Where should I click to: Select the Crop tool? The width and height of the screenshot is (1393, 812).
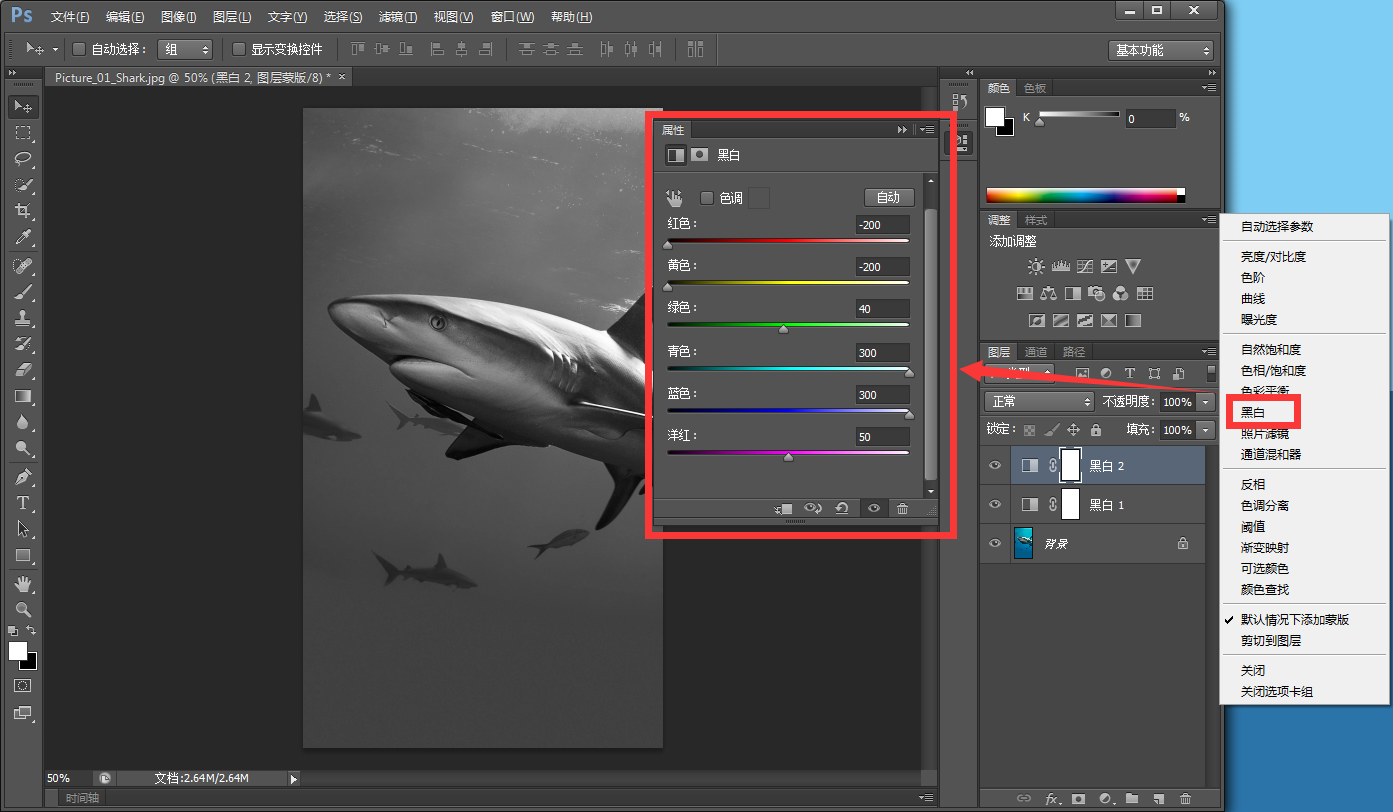coord(23,211)
